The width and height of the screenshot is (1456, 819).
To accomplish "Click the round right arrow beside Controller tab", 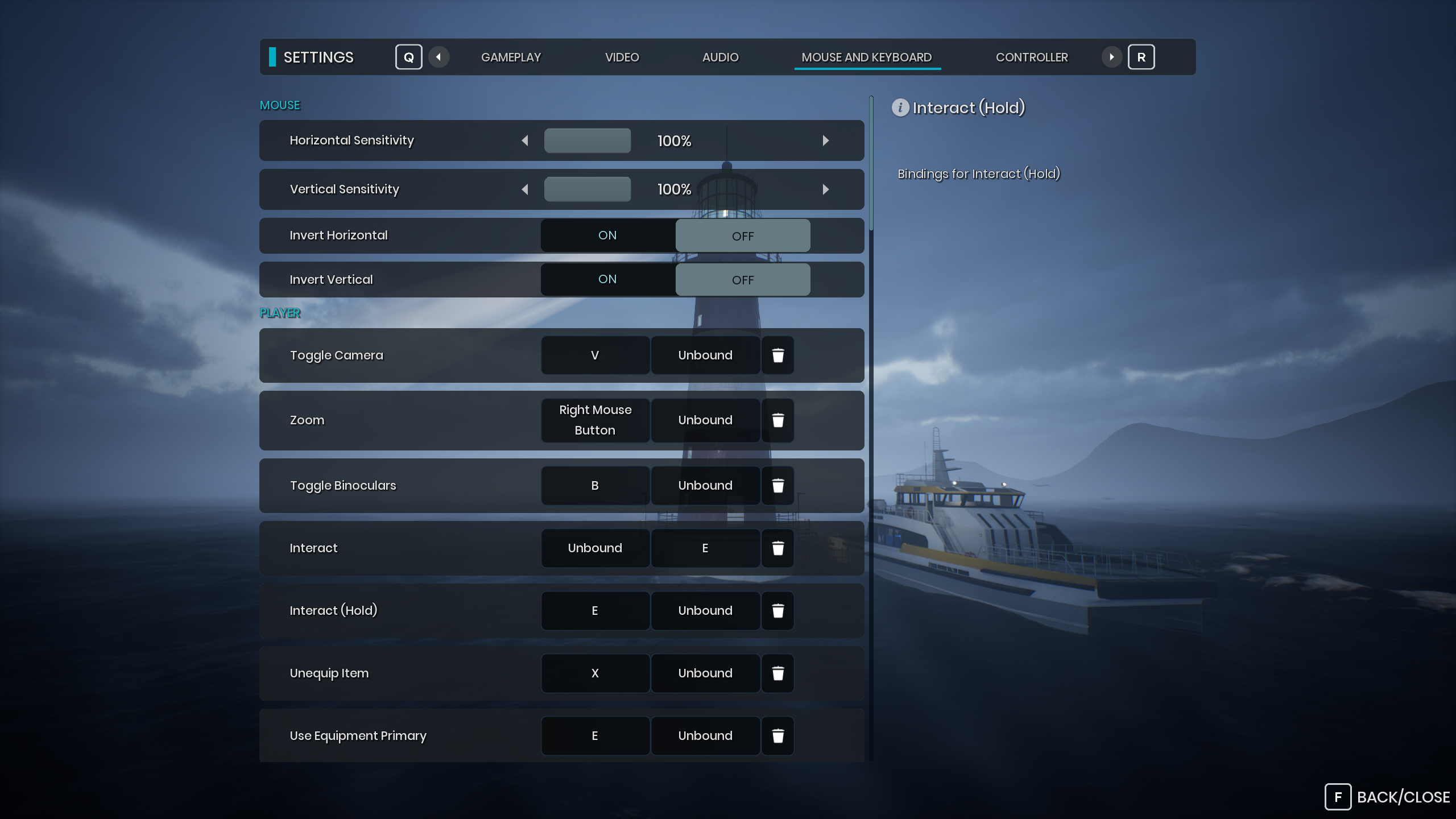I will tap(1111, 57).
